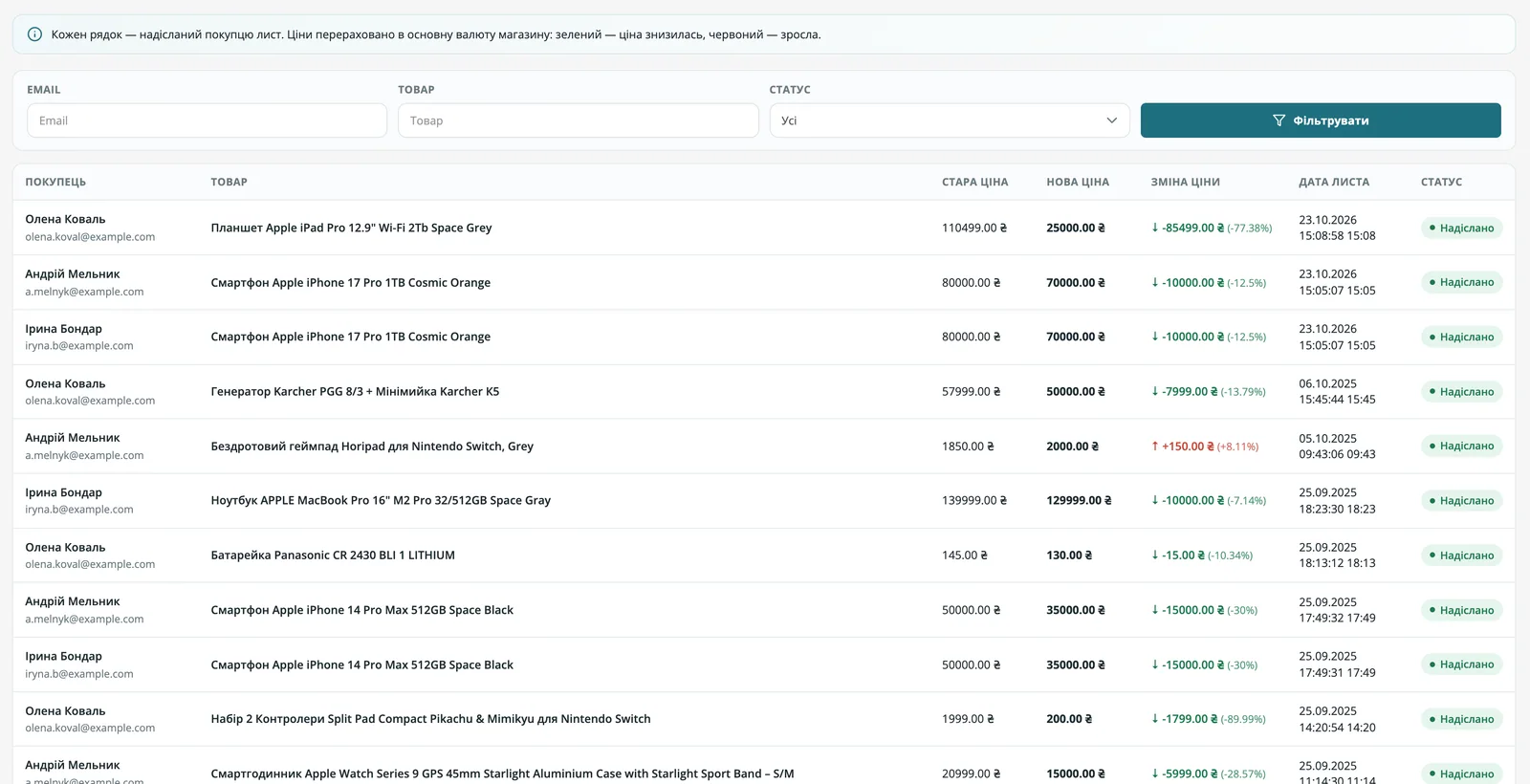Select product Смартгодинник Apple Watch Series 9

tap(502, 773)
